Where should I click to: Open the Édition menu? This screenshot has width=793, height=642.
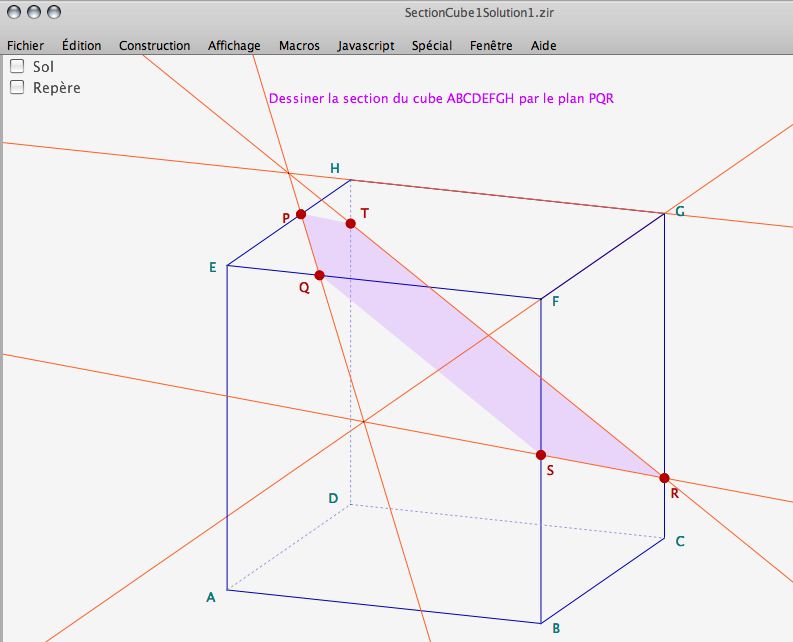[x=81, y=45]
